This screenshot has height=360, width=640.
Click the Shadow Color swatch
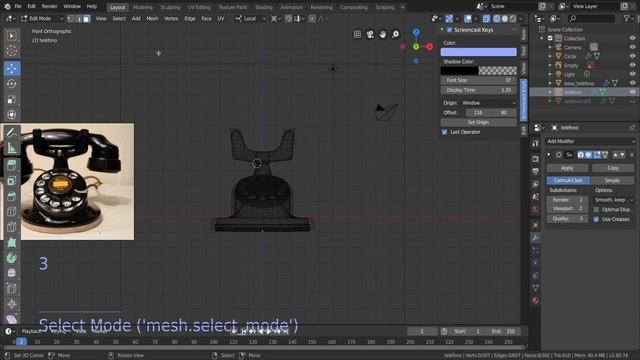click(478, 71)
